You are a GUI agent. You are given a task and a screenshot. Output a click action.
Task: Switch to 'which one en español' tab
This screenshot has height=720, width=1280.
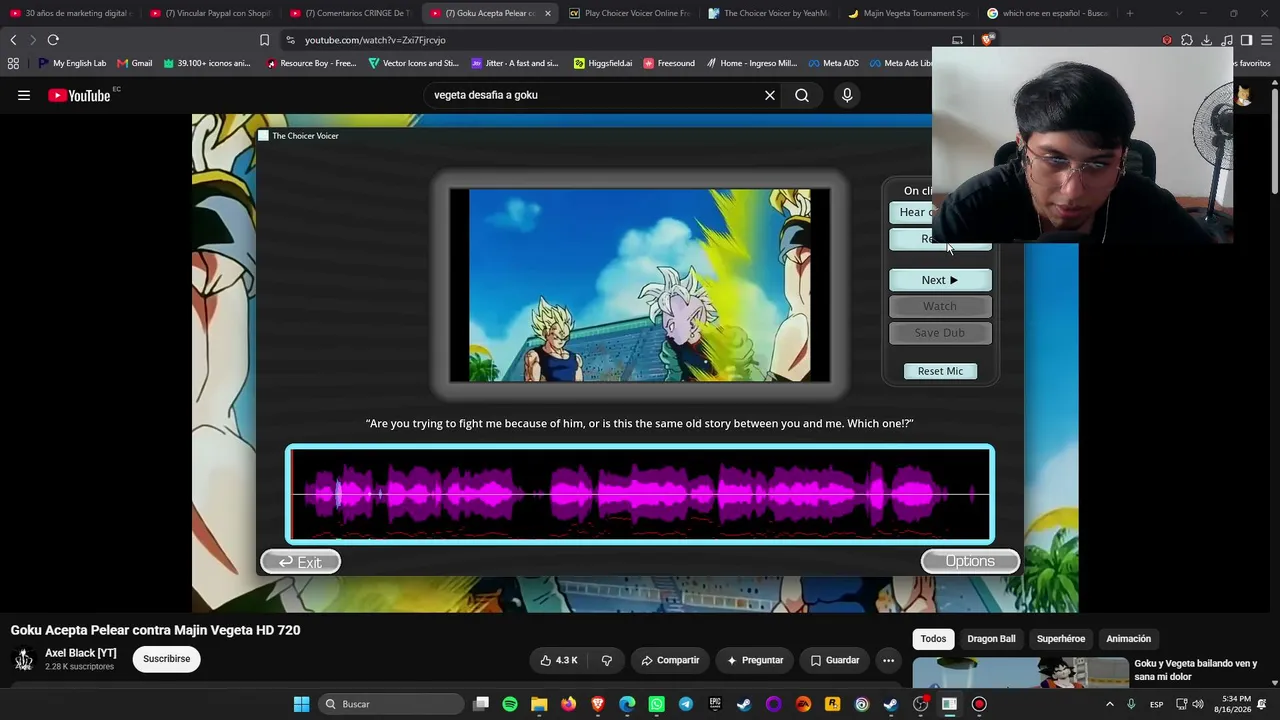pyautogui.click(x=1047, y=13)
